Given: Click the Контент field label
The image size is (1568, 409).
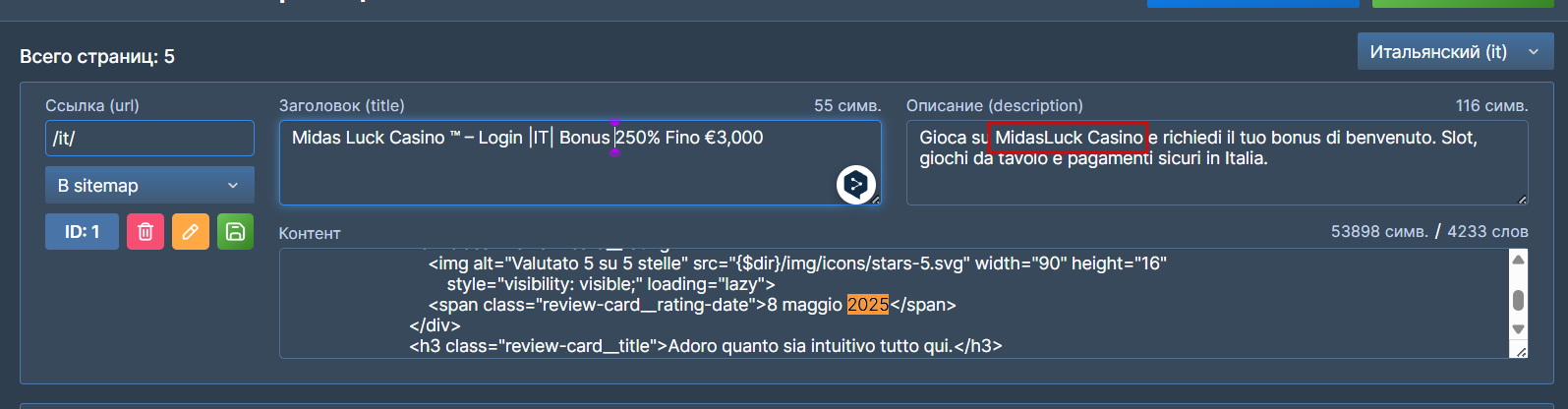Looking at the screenshot, I should click(x=310, y=234).
